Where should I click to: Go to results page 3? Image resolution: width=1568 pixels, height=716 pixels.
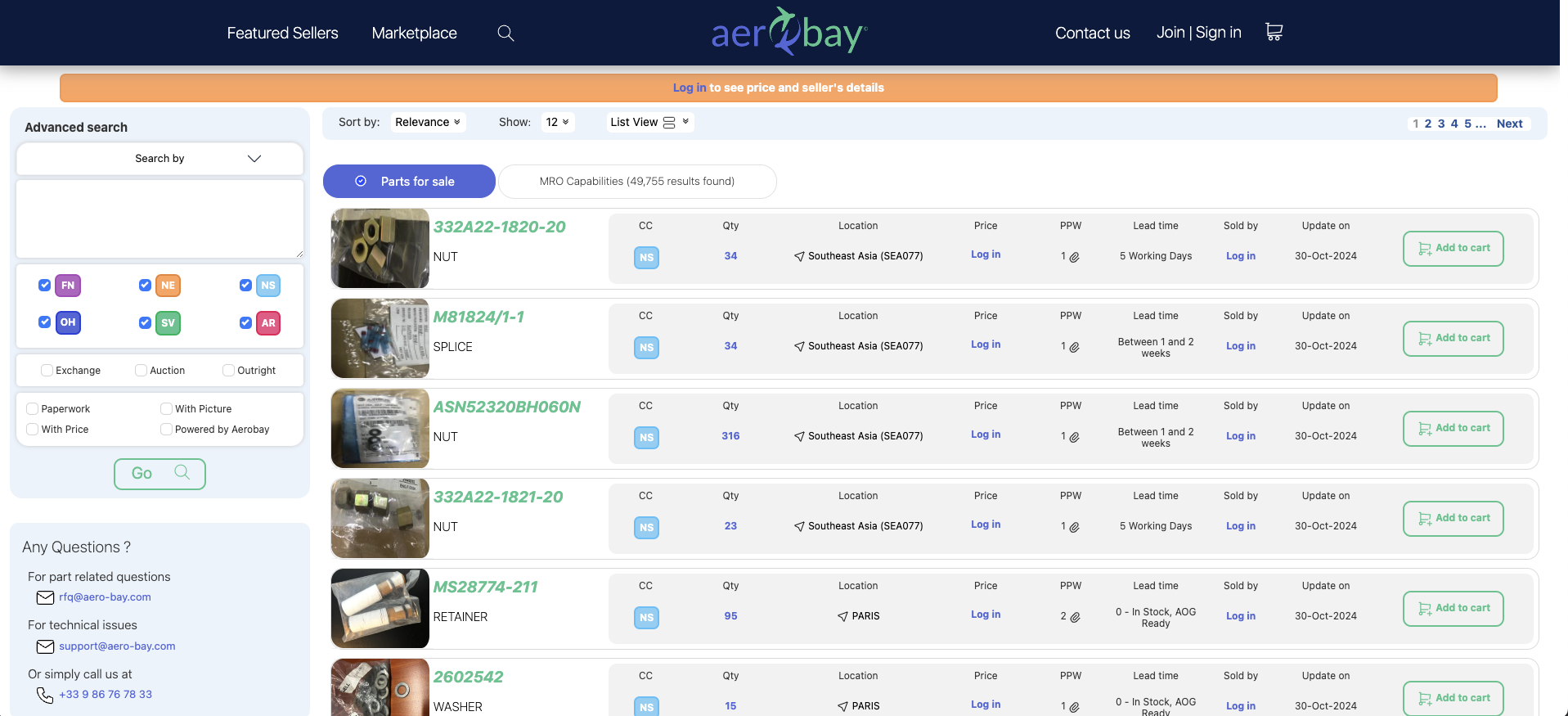click(x=1441, y=124)
